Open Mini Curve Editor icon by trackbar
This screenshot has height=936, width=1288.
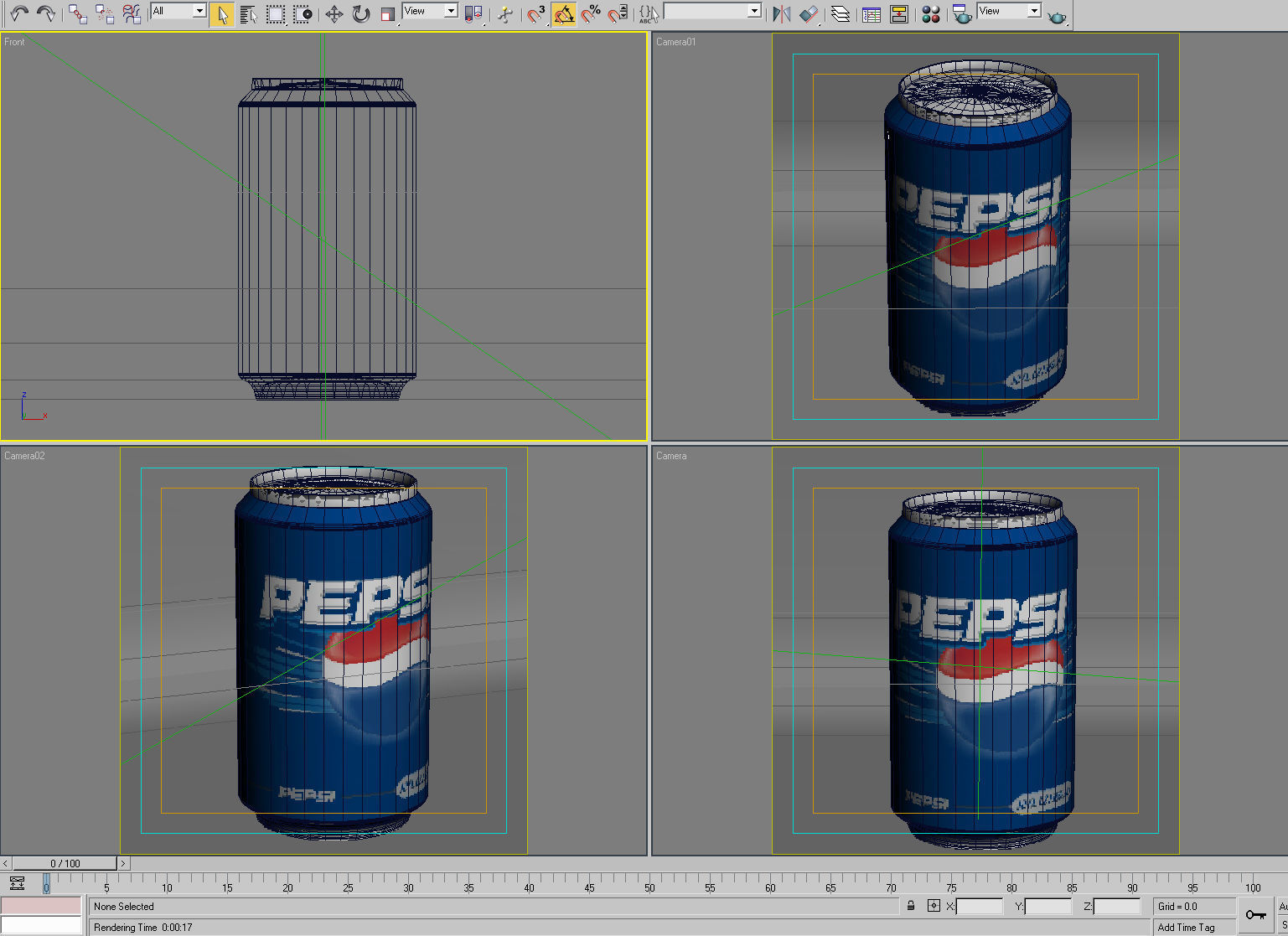(17, 883)
